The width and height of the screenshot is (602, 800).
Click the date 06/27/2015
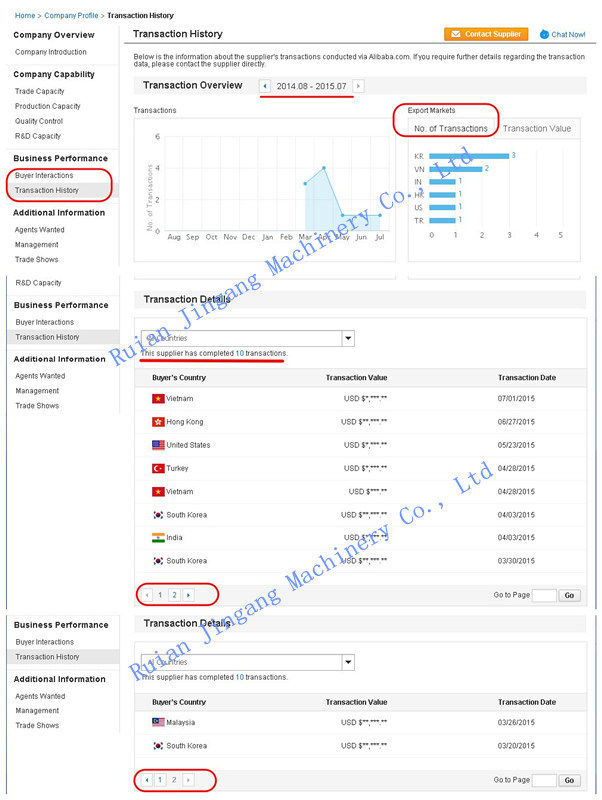click(x=516, y=422)
